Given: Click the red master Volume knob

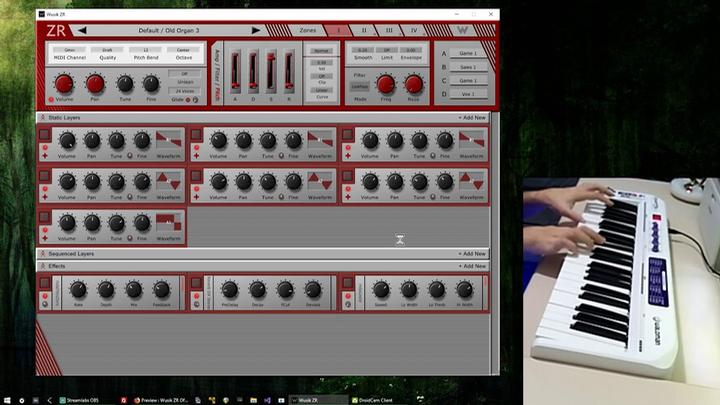Looking at the screenshot, I should 64,84.
